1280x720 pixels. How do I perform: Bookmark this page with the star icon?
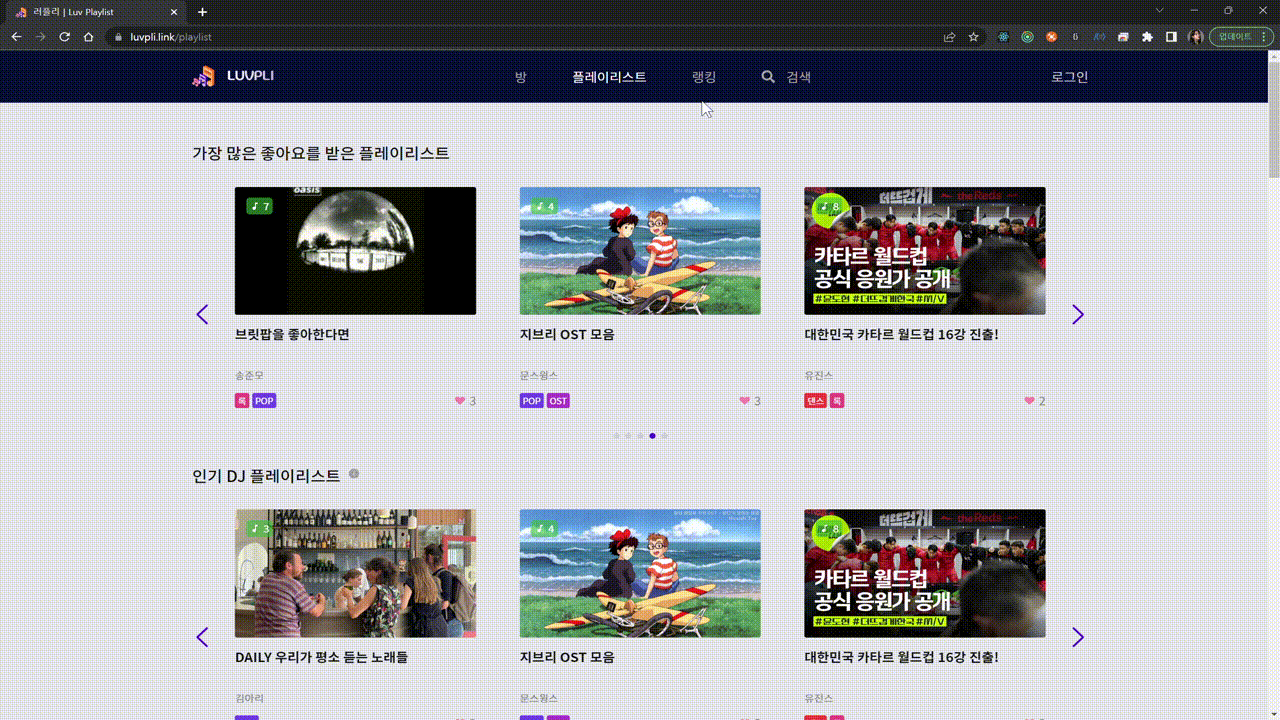[973, 37]
